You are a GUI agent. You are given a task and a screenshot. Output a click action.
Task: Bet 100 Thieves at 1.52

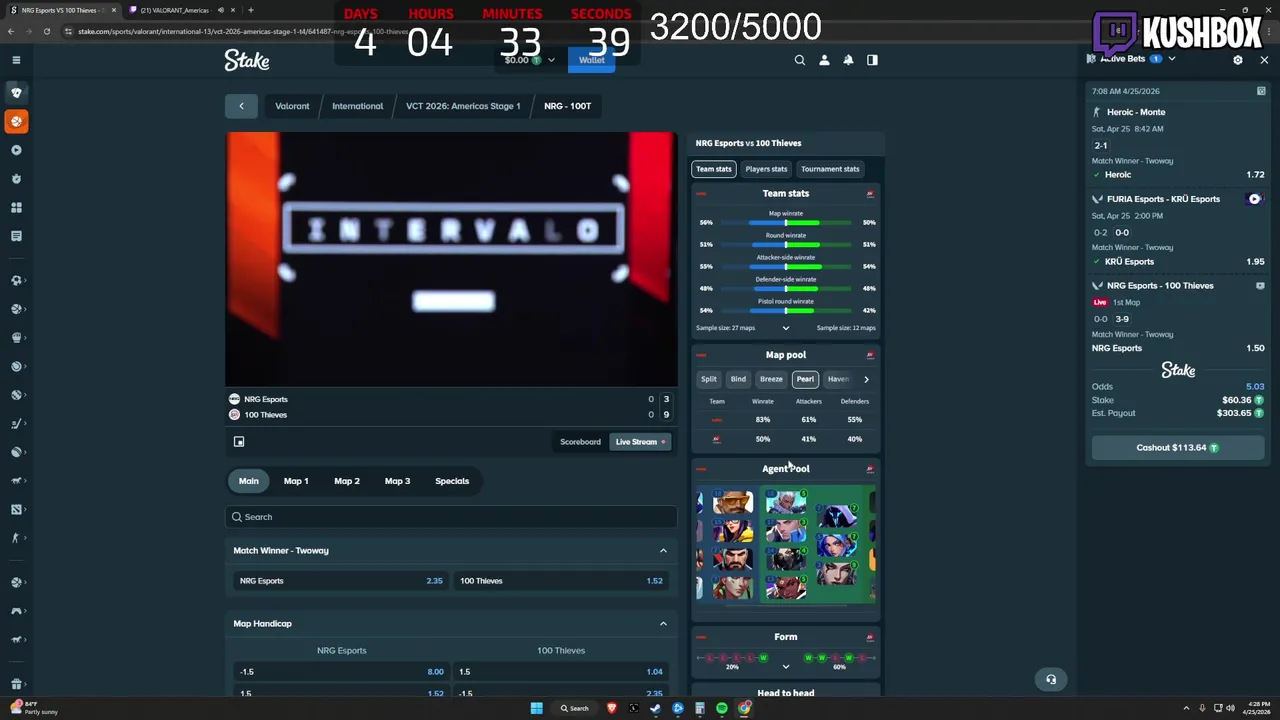561,581
